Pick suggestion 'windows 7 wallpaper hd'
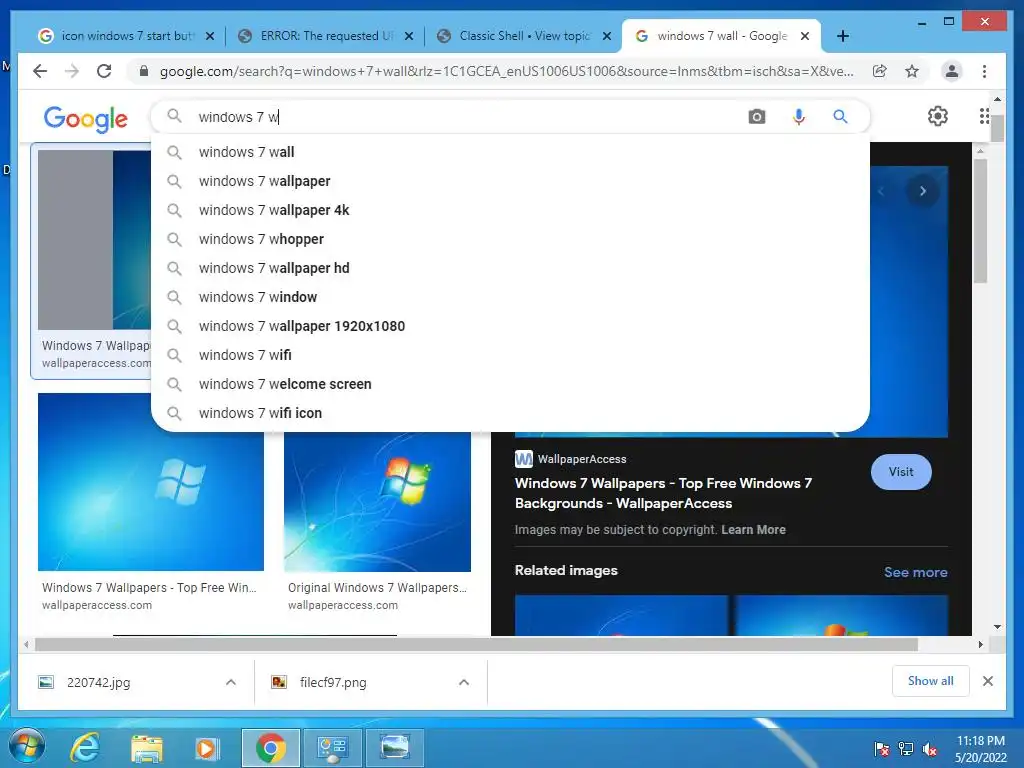 tap(510, 268)
